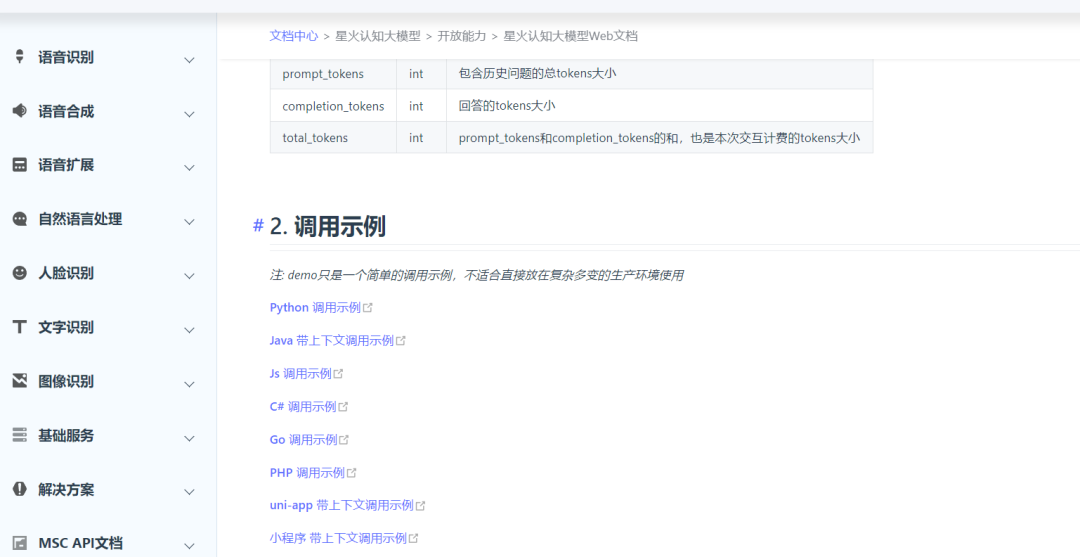Expand the 文字识别 chevron
This screenshot has height=557, width=1080.
(189, 330)
